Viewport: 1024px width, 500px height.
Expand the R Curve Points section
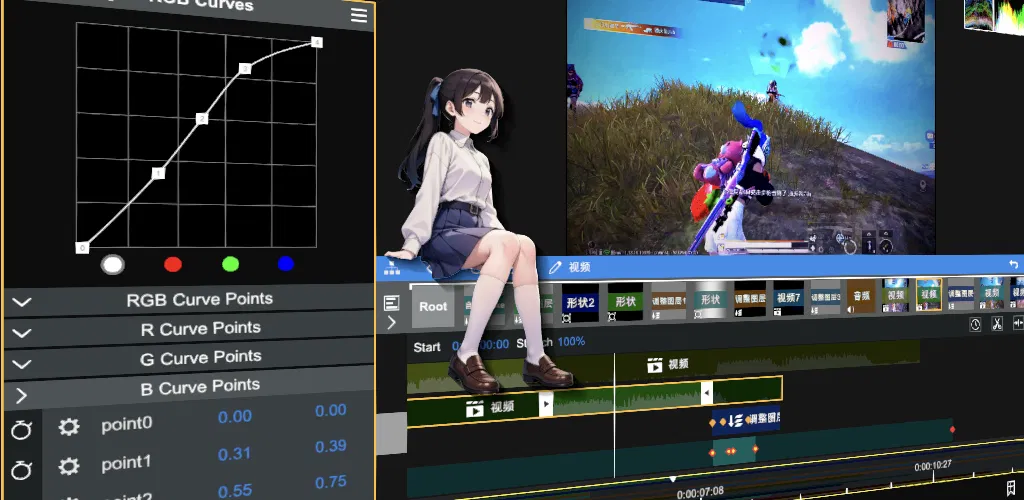pos(189,329)
